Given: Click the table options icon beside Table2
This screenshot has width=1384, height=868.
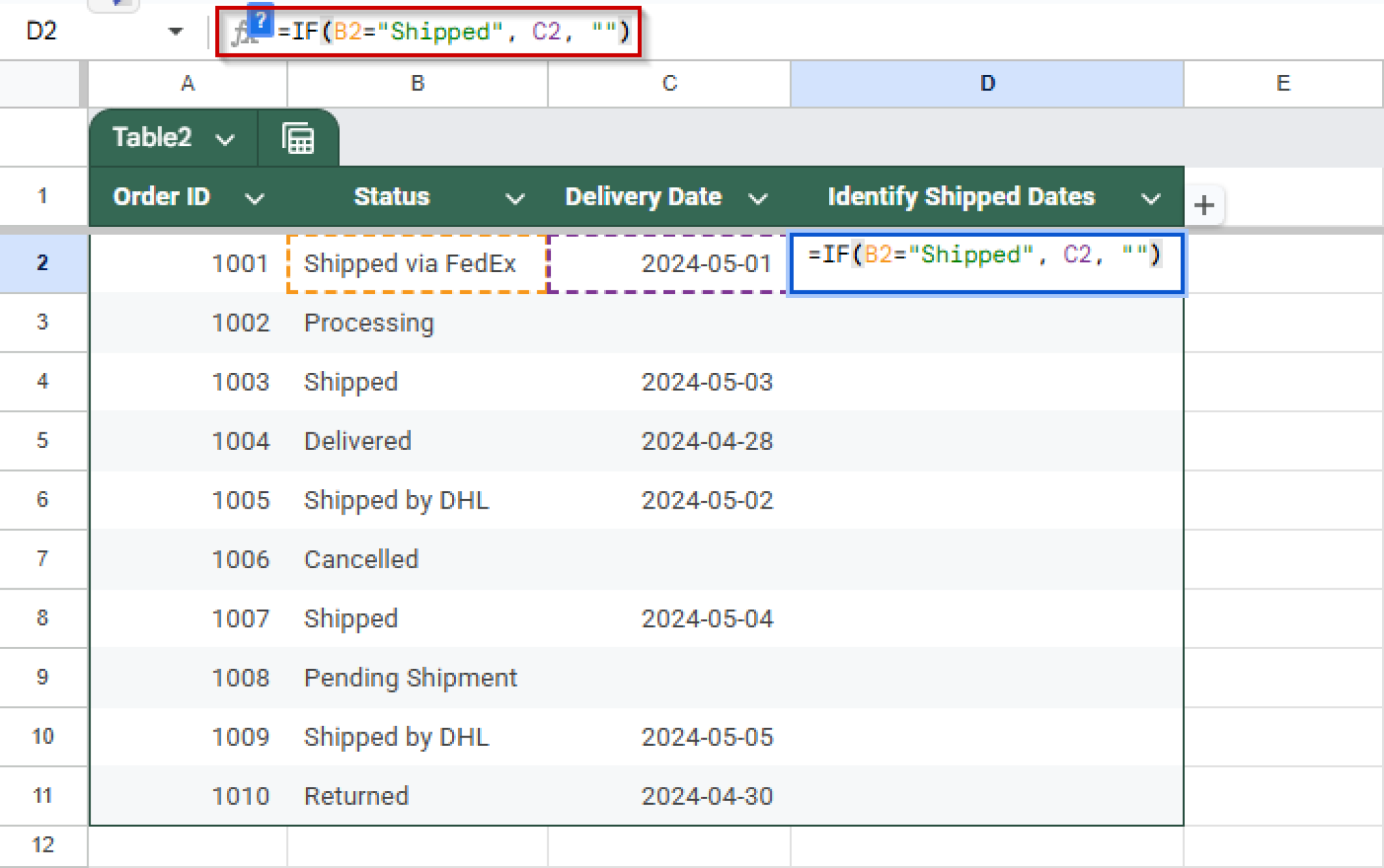Looking at the screenshot, I should pos(299,138).
